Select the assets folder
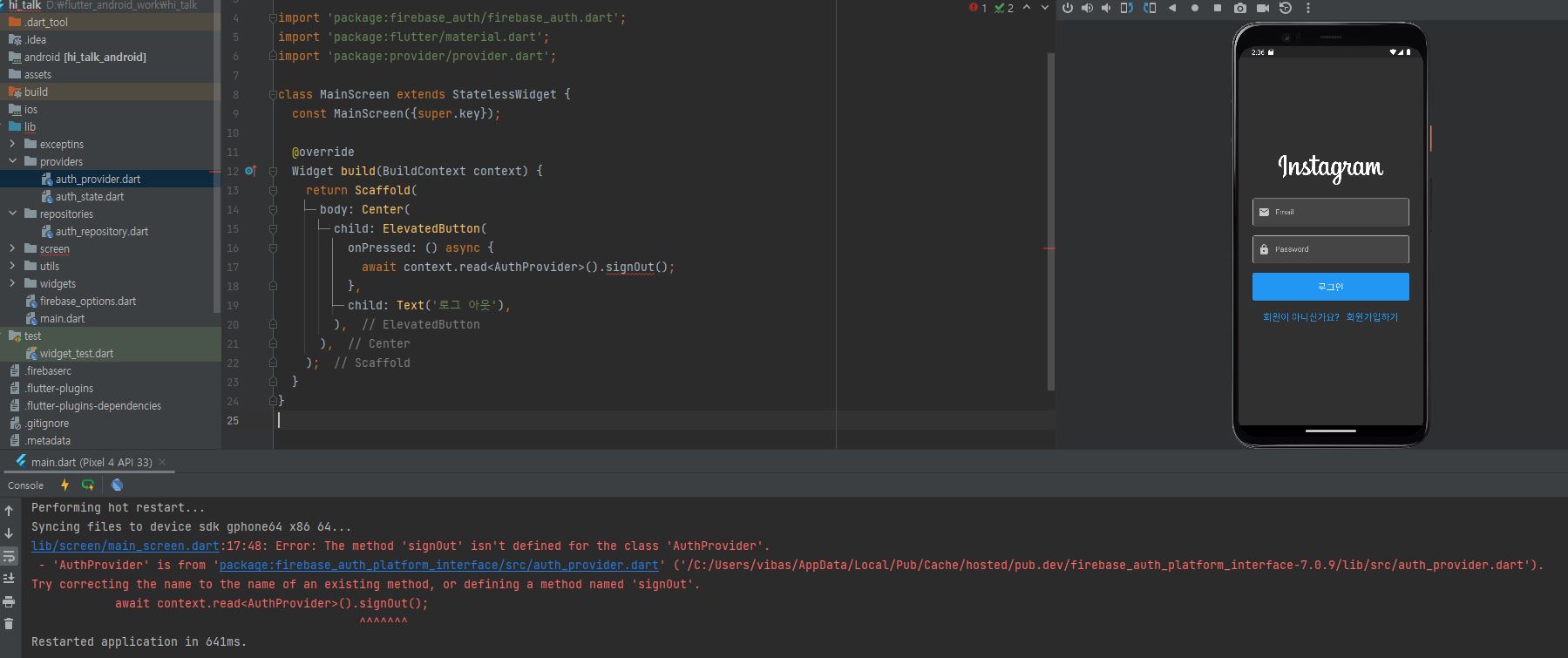Image resolution: width=1568 pixels, height=658 pixels. point(37,74)
